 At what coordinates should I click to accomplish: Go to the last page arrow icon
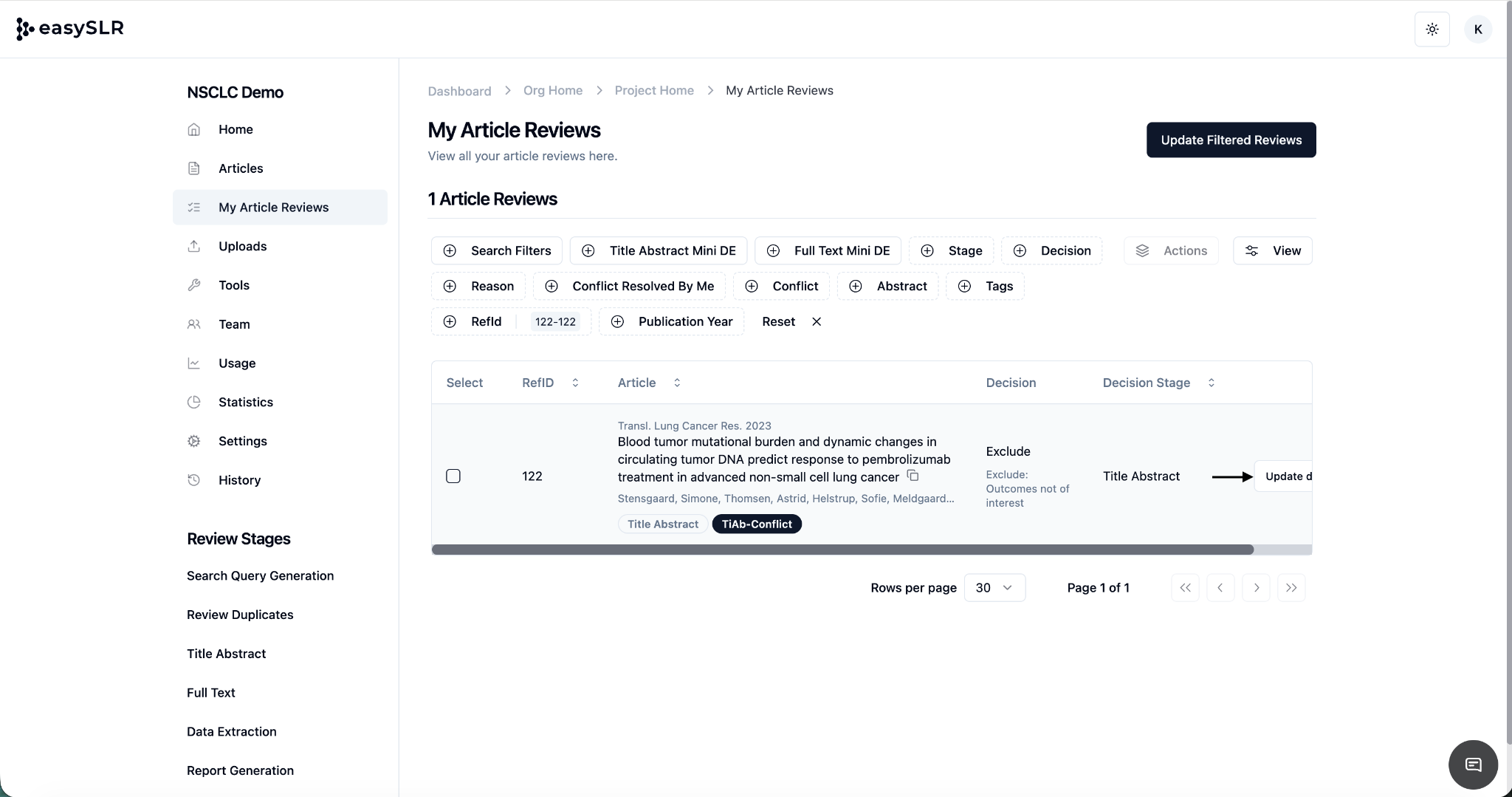pos(1291,588)
